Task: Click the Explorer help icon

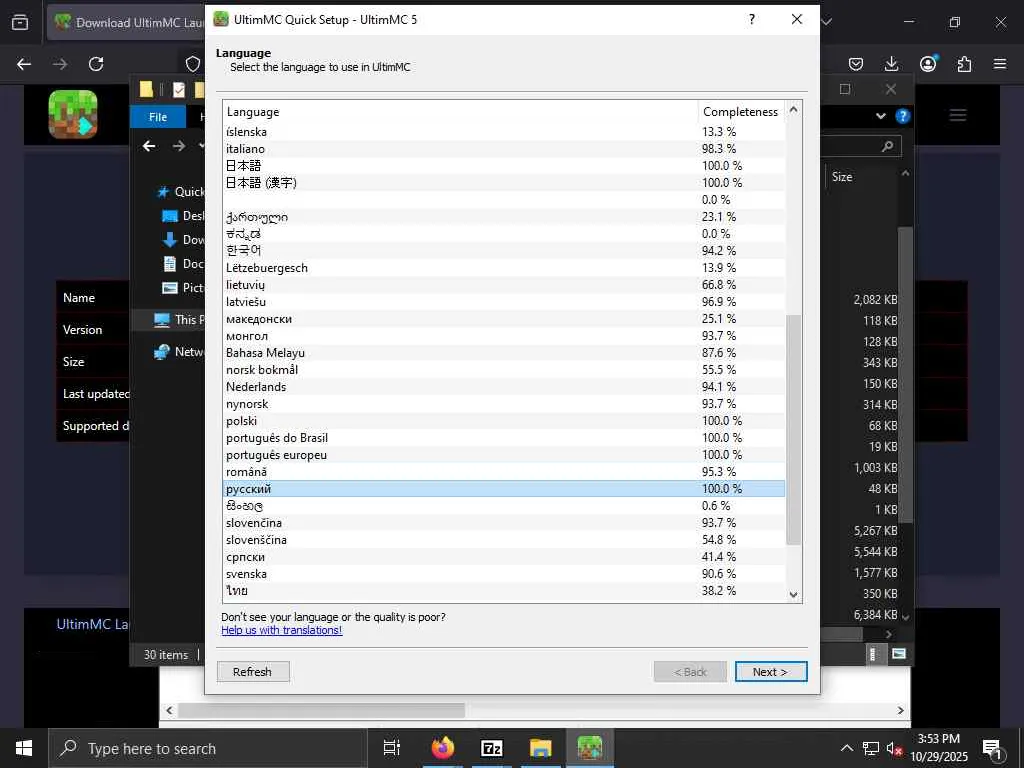Action: tap(903, 116)
